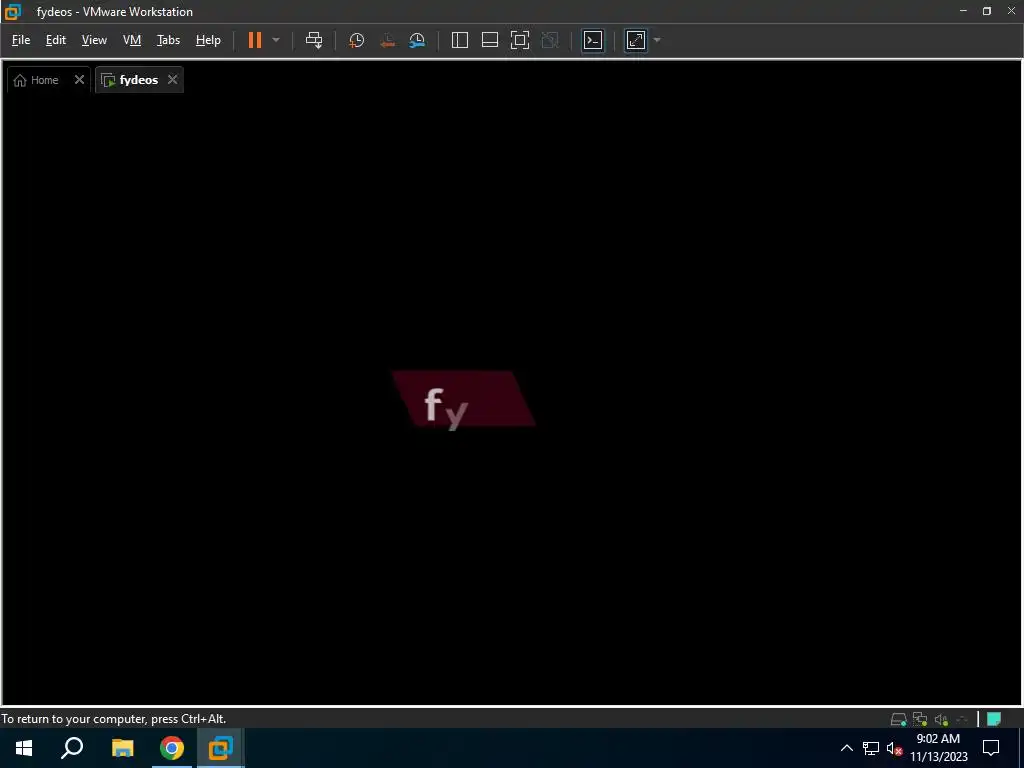Open the Tabs menu

[x=168, y=40]
